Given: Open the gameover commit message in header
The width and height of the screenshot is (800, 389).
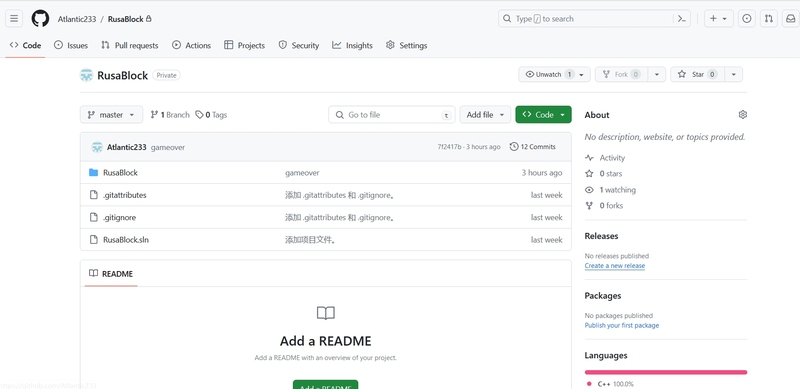Looking at the screenshot, I should [x=168, y=147].
